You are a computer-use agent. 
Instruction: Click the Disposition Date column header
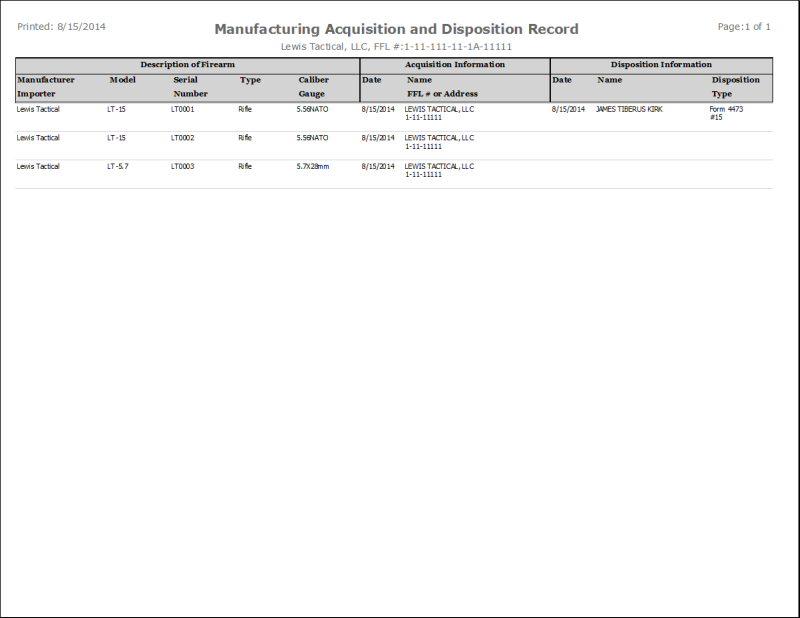pyautogui.click(x=562, y=80)
